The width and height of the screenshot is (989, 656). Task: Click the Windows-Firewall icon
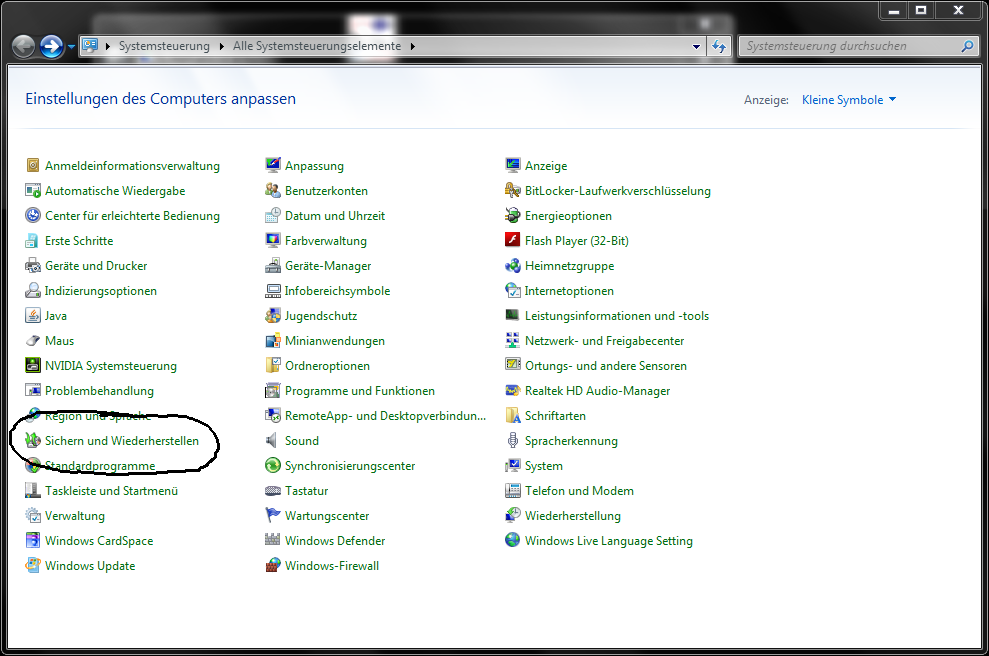pos(273,566)
